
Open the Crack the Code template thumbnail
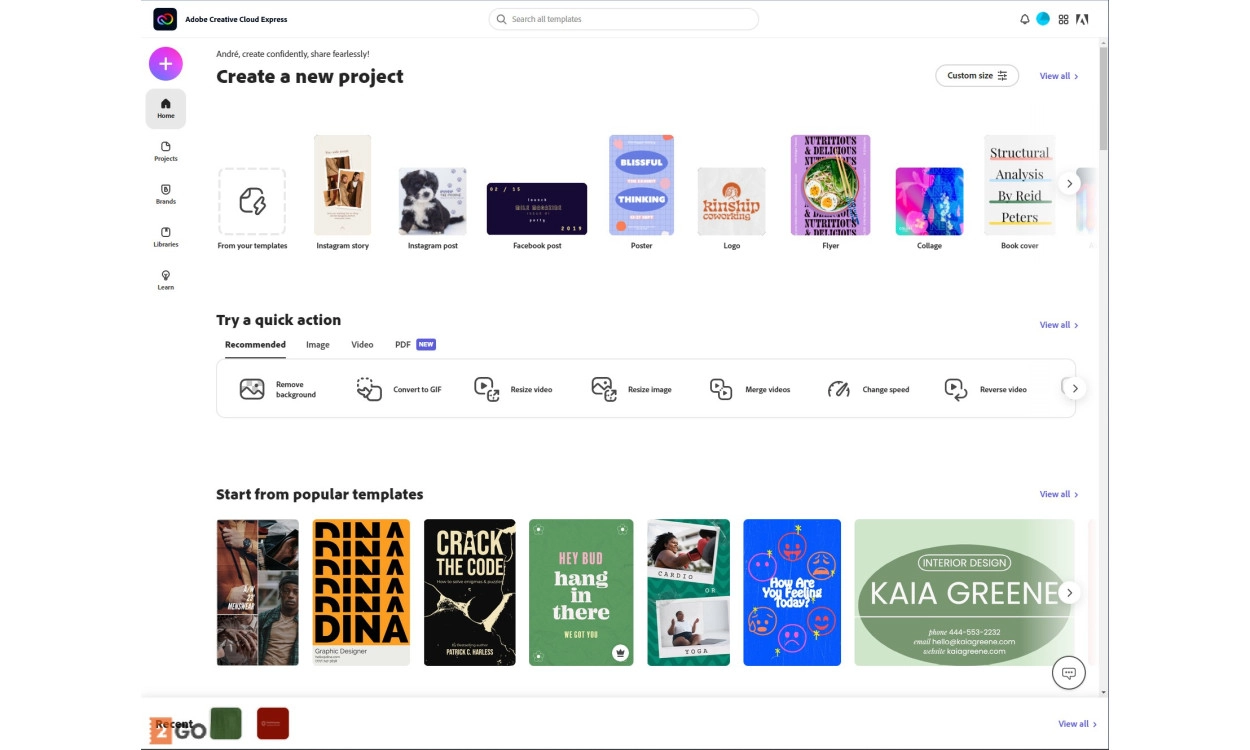[469, 592]
